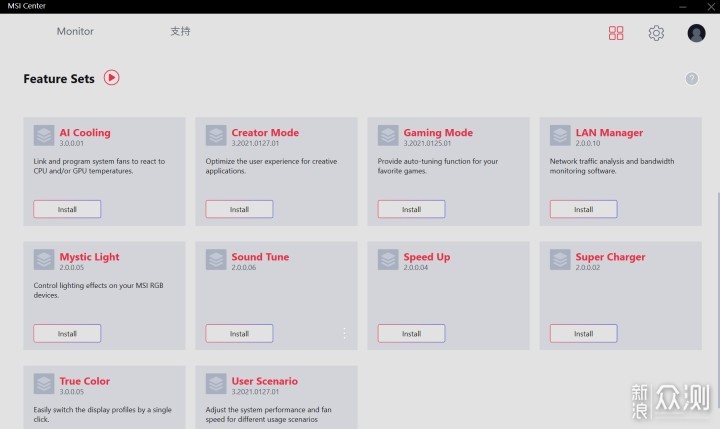The width and height of the screenshot is (720, 429).
Task: Click the AI Cooling feature icon
Action: (x=44, y=135)
